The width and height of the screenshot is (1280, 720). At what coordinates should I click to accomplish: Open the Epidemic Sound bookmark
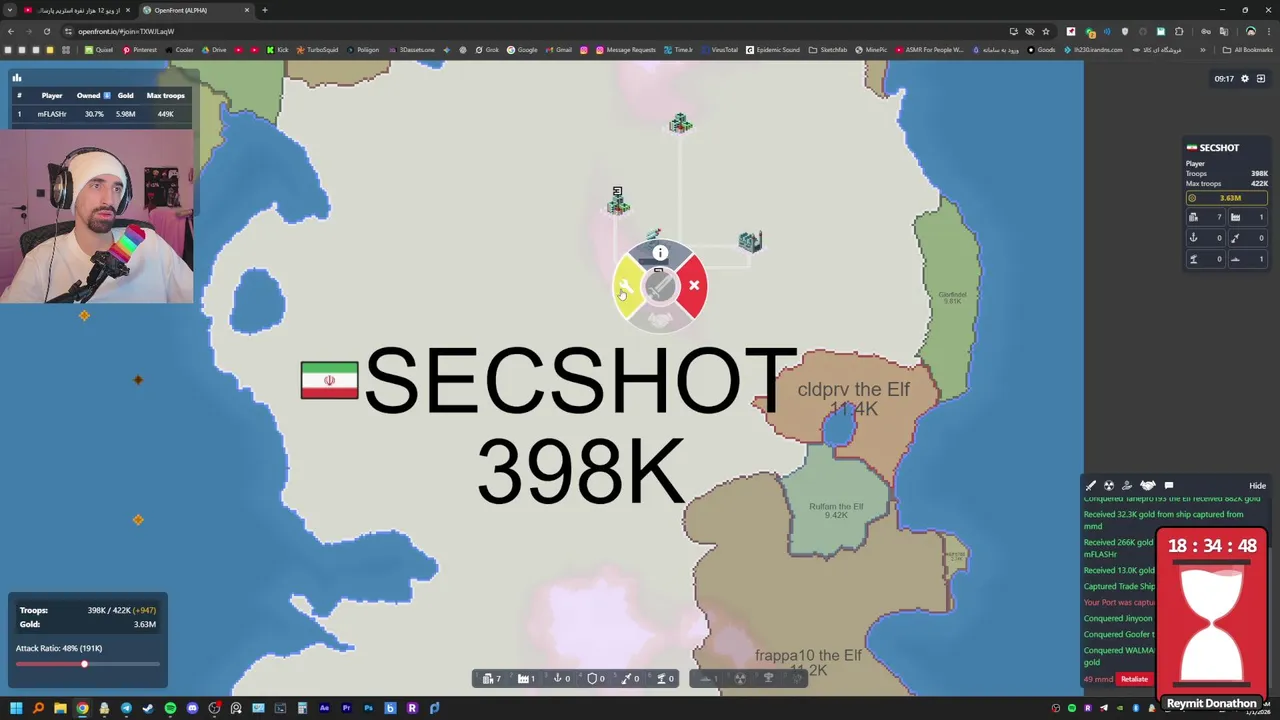click(x=773, y=50)
